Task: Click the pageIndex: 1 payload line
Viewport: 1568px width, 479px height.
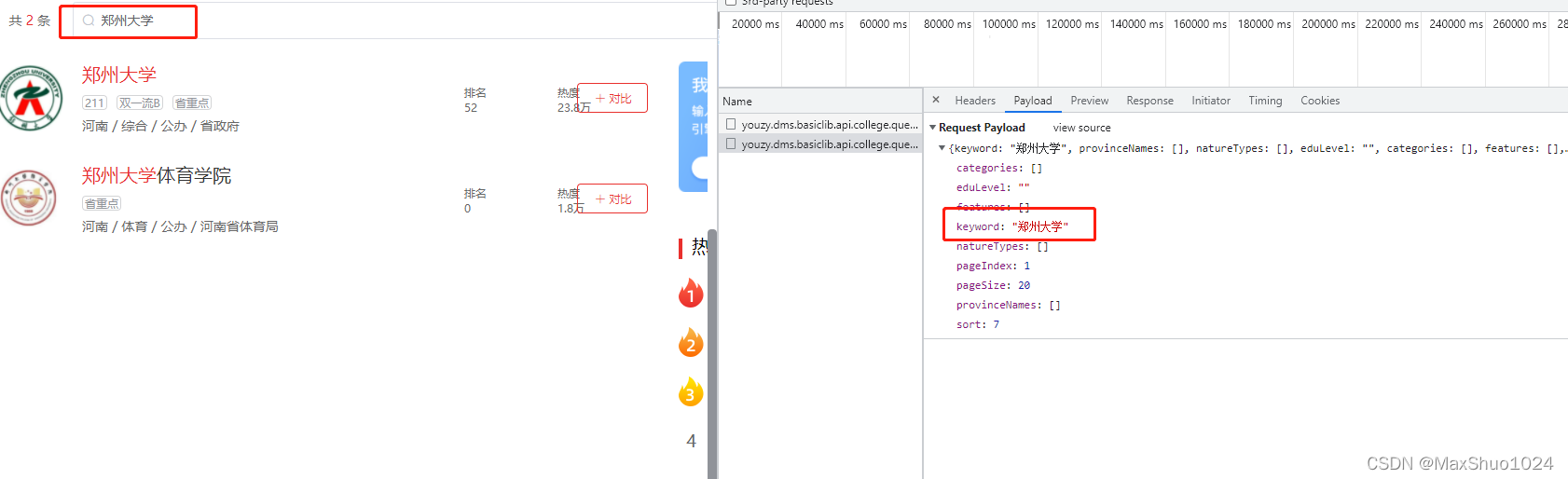Action: click(993, 266)
